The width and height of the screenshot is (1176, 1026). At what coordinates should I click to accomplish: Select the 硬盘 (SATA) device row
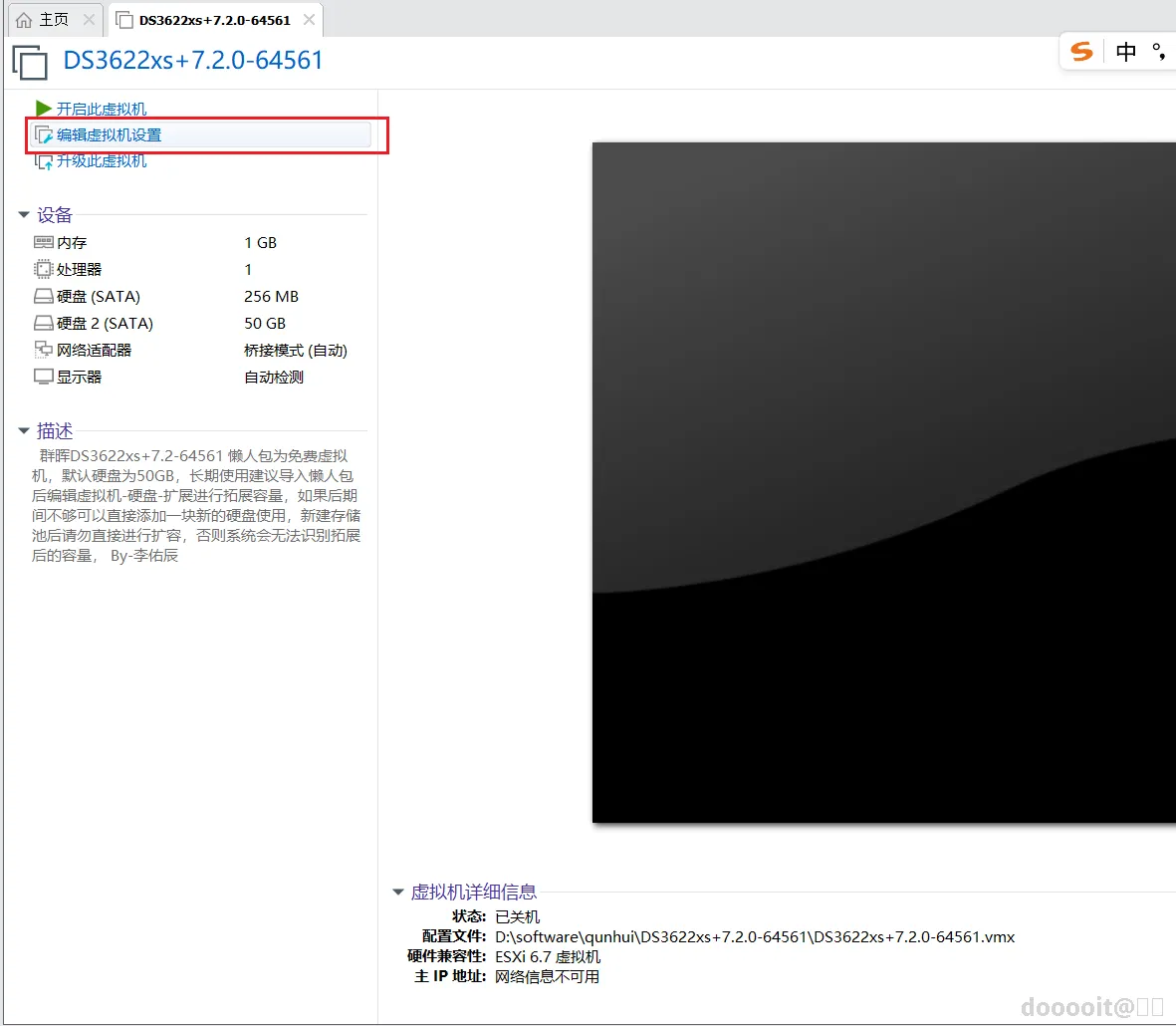[x=199, y=296]
